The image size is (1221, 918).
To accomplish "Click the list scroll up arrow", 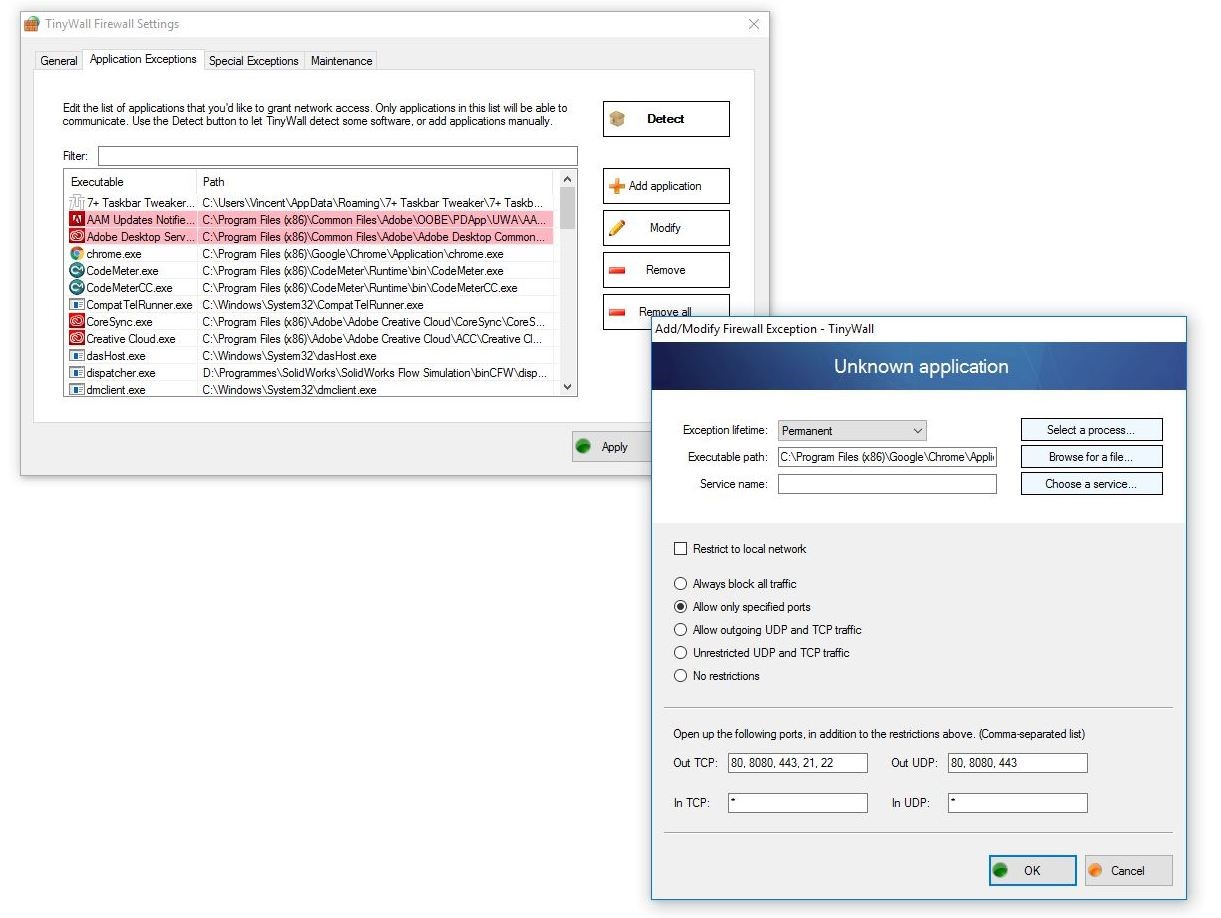I will click(568, 180).
